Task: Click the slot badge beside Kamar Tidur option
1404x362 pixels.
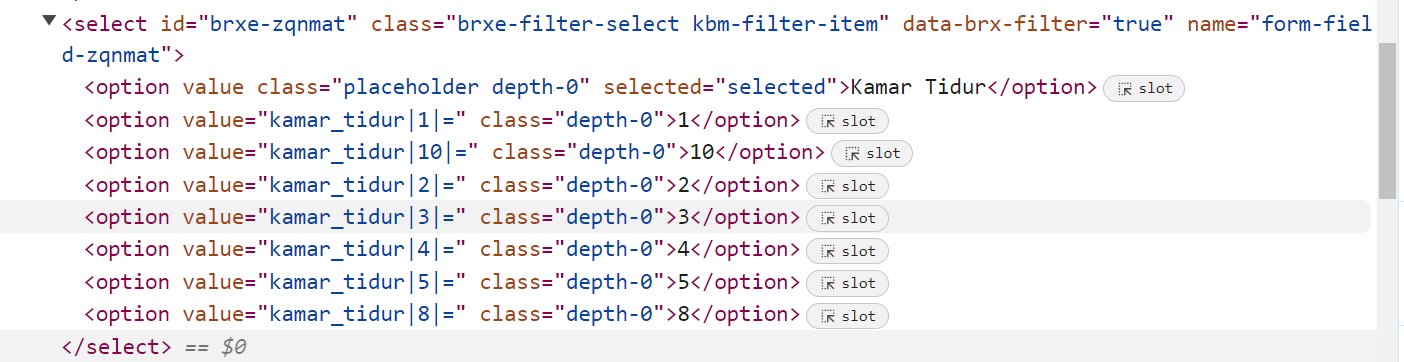Action: point(1144,88)
